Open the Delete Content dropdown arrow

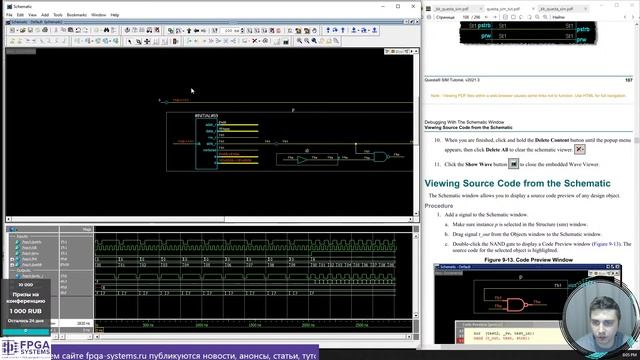point(259,41)
